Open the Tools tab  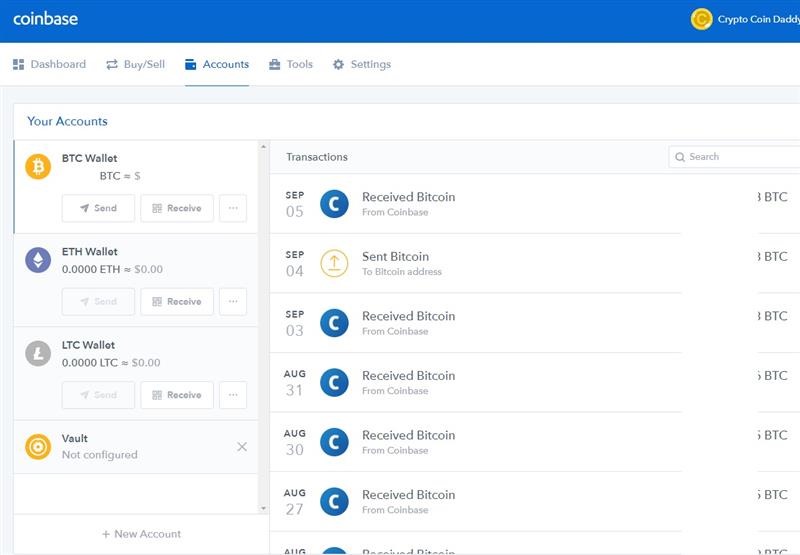(291, 64)
